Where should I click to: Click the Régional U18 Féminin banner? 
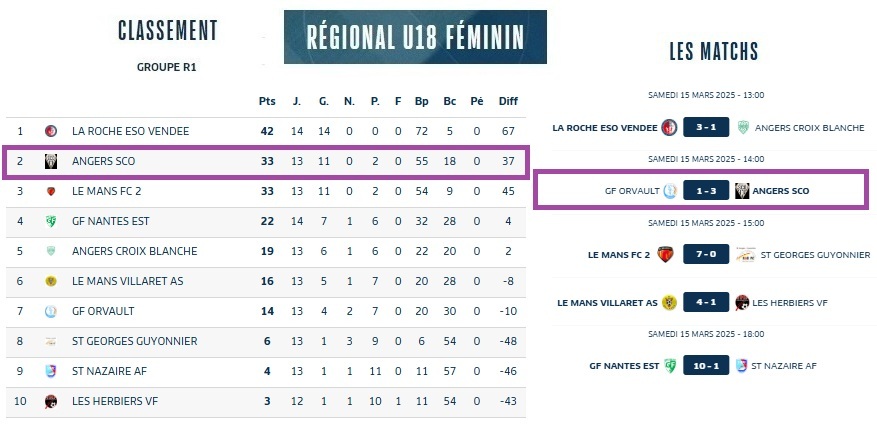415,37
